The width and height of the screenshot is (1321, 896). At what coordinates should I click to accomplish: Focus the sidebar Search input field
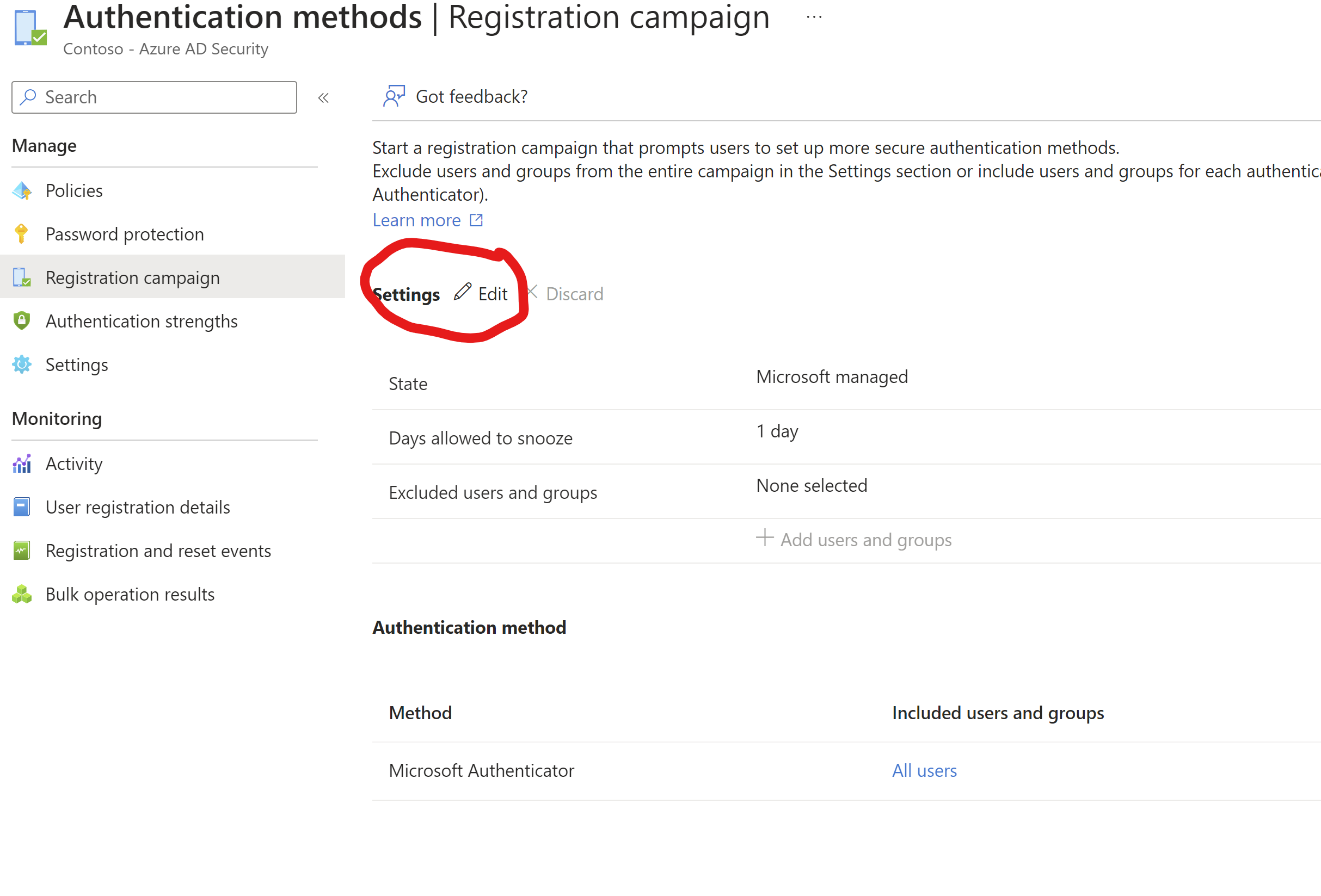pyautogui.click(x=154, y=97)
